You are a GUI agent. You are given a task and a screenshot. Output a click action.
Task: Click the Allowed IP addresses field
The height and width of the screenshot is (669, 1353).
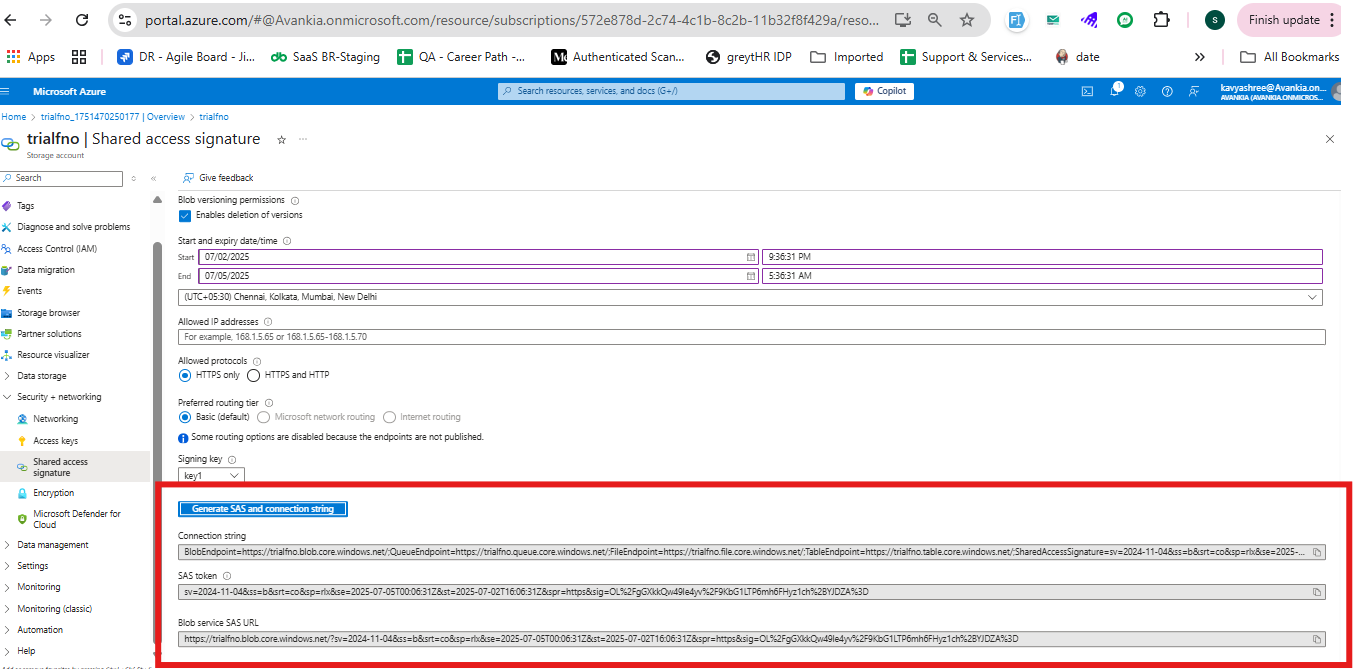[750, 337]
